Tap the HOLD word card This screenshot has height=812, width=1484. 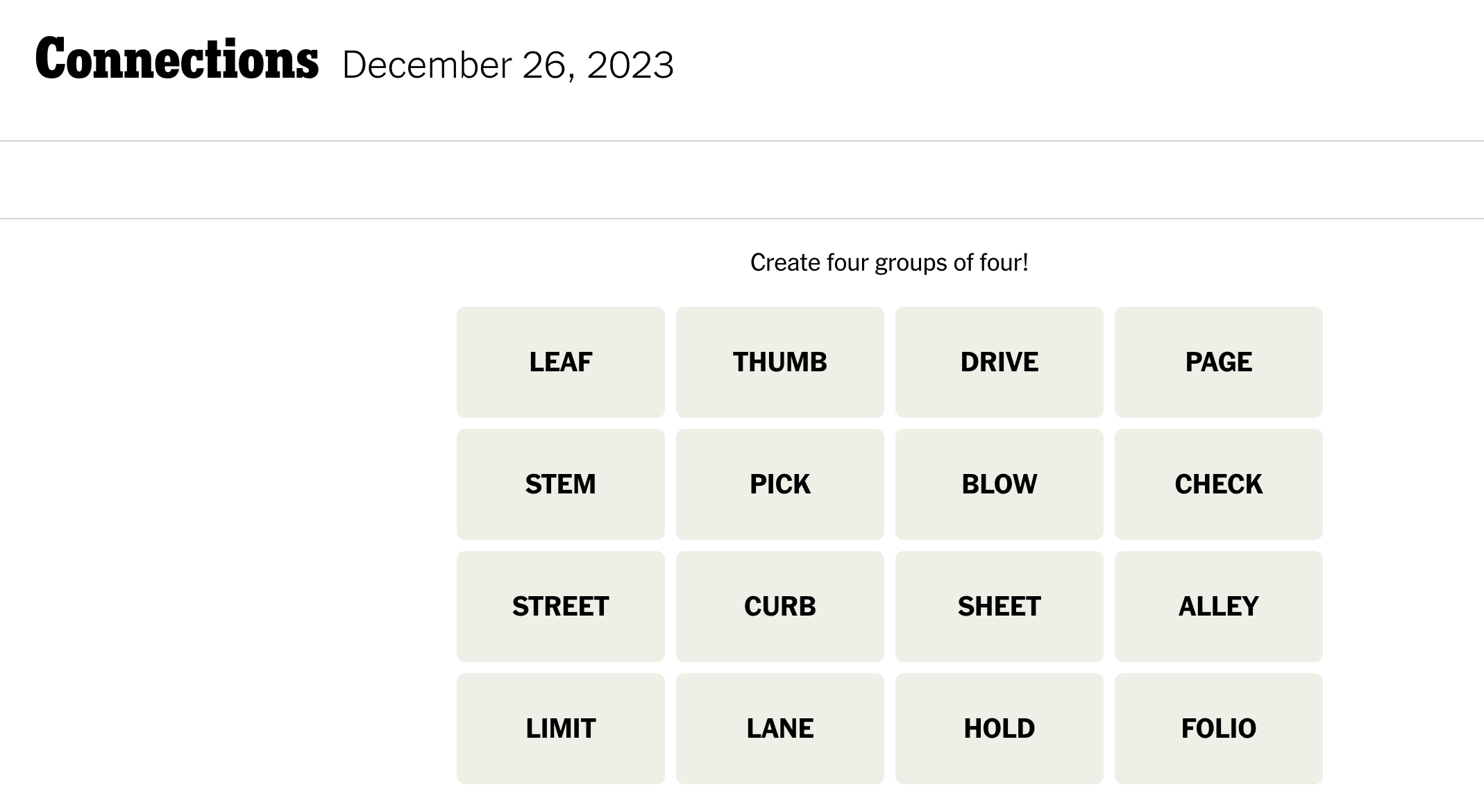(999, 729)
